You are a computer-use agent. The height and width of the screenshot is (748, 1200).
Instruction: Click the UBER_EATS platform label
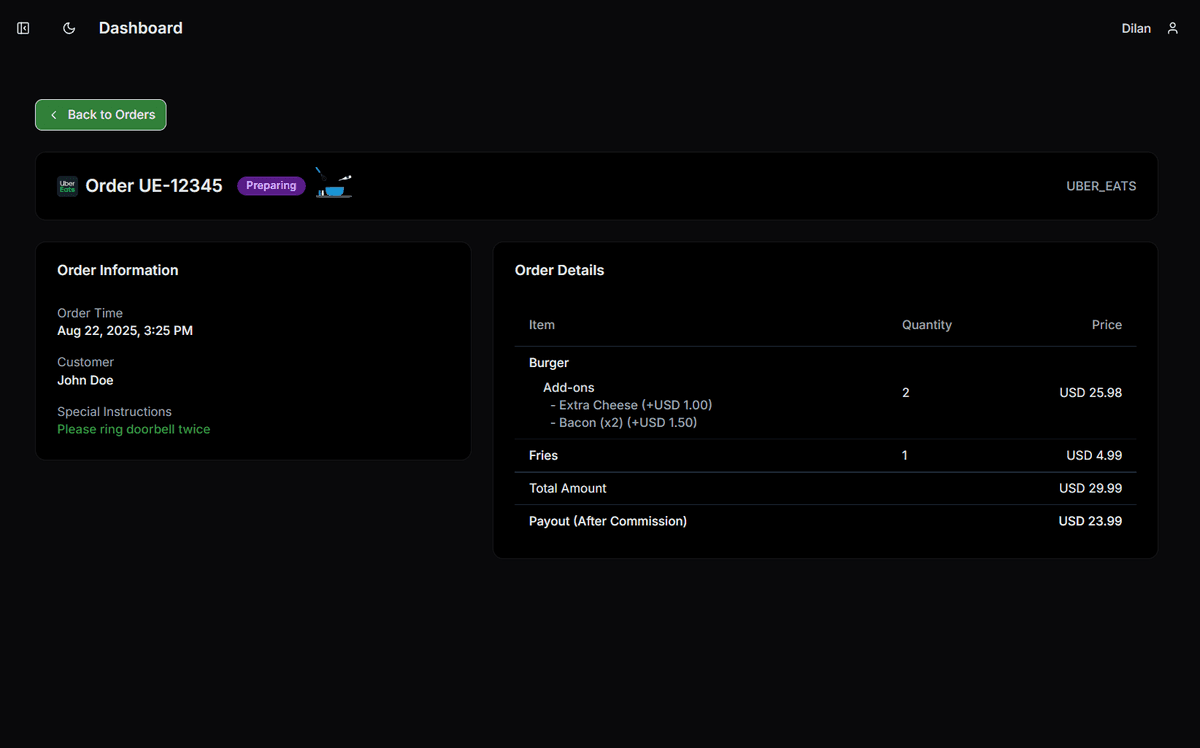pyautogui.click(x=1101, y=186)
